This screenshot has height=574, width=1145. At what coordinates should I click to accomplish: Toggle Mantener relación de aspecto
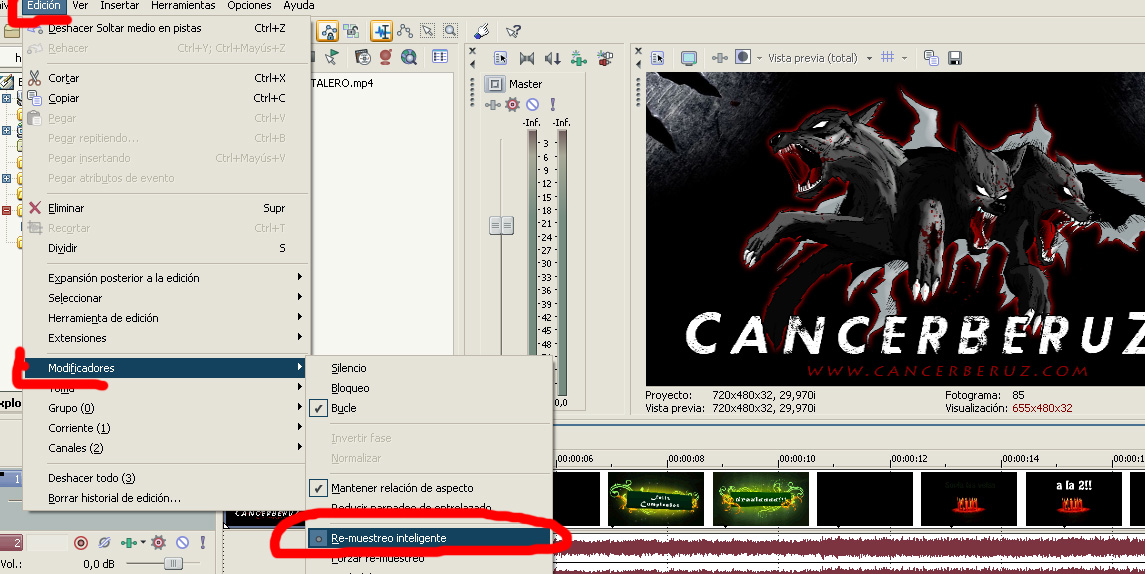pyautogui.click(x=318, y=488)
